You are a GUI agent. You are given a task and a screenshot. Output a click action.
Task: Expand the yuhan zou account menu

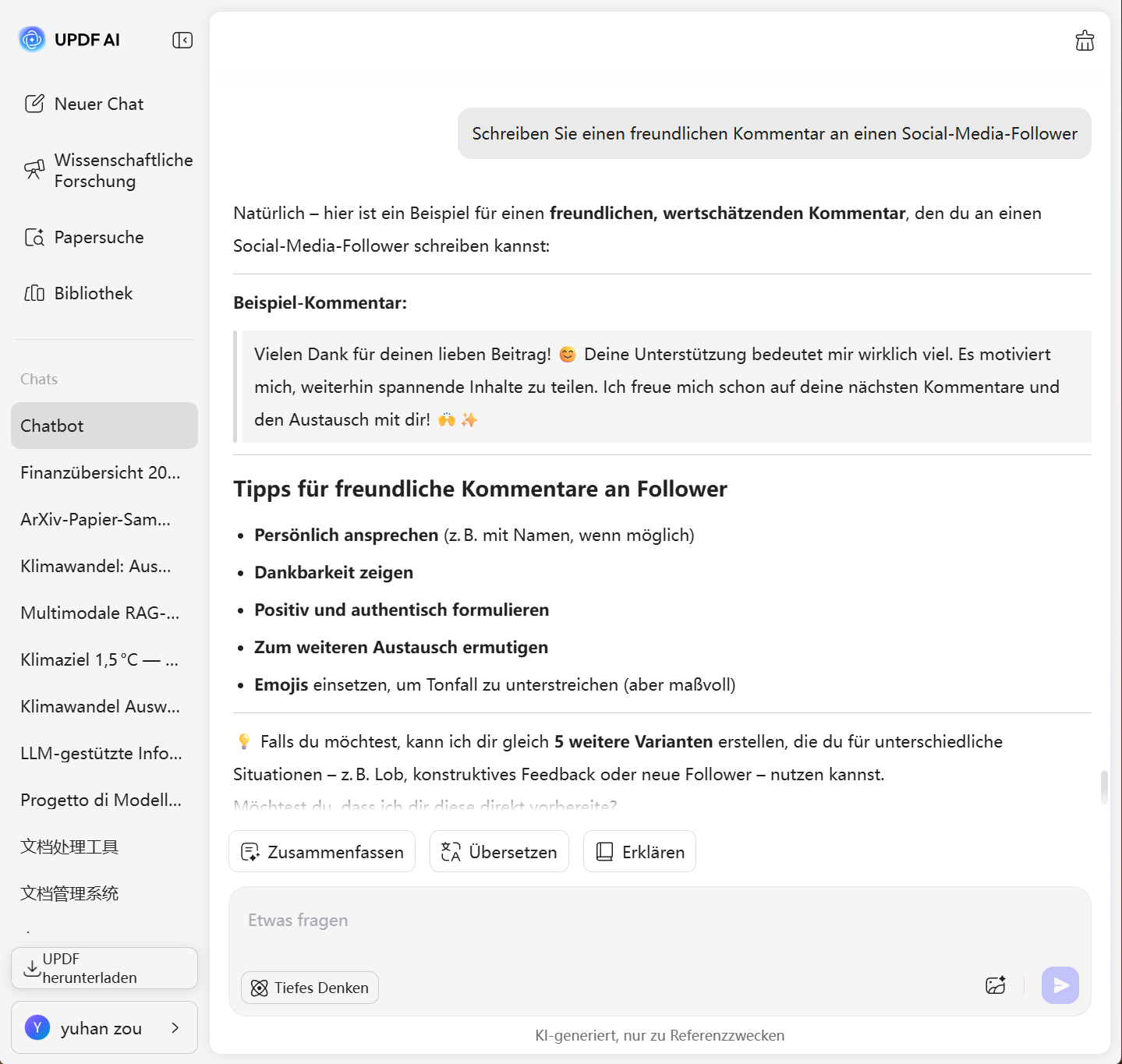click(104, 1027)
